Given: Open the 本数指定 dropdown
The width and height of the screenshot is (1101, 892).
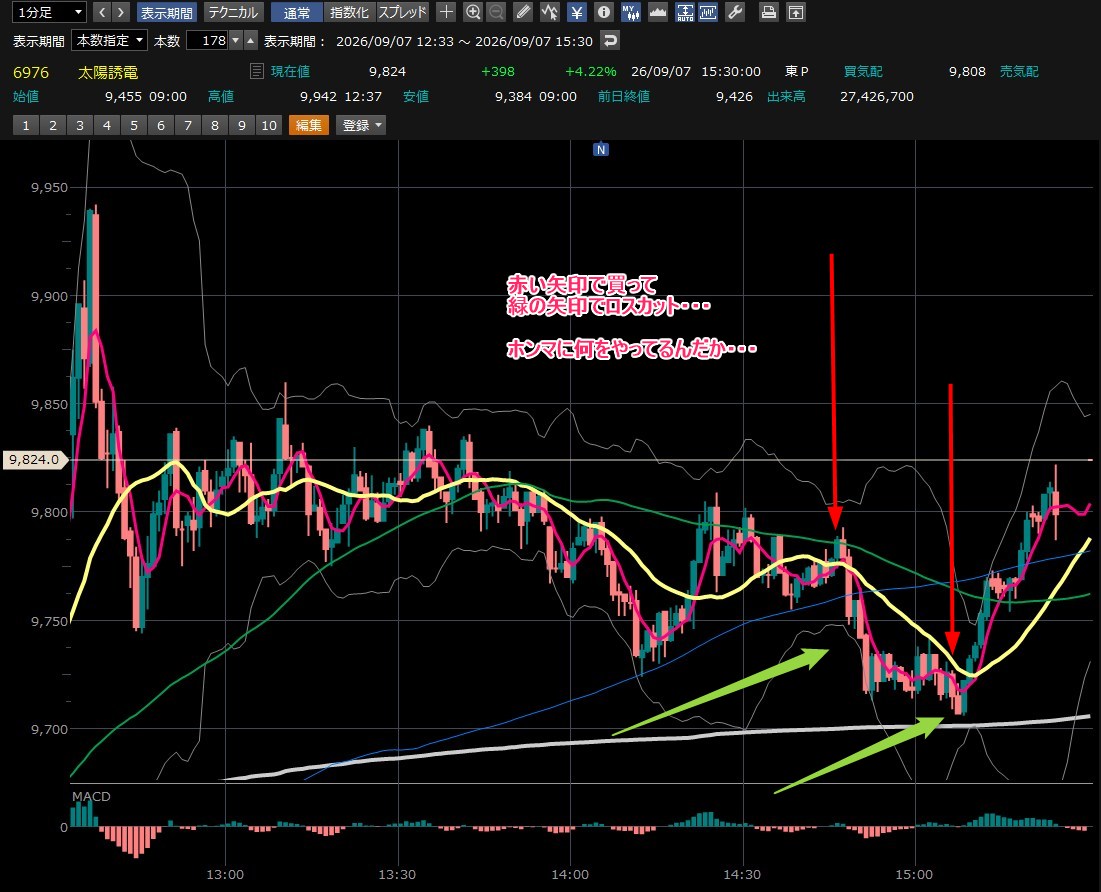Looking at the screenshot, I should tap(110, 41).
